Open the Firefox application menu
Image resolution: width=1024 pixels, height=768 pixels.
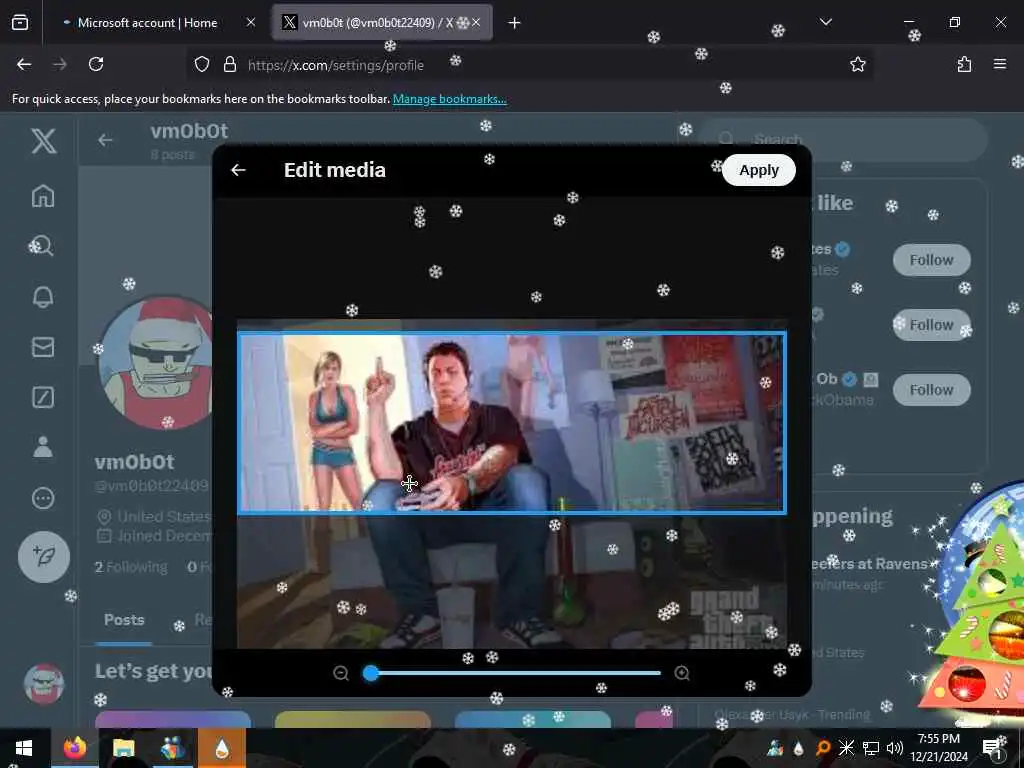[1000, 64]
